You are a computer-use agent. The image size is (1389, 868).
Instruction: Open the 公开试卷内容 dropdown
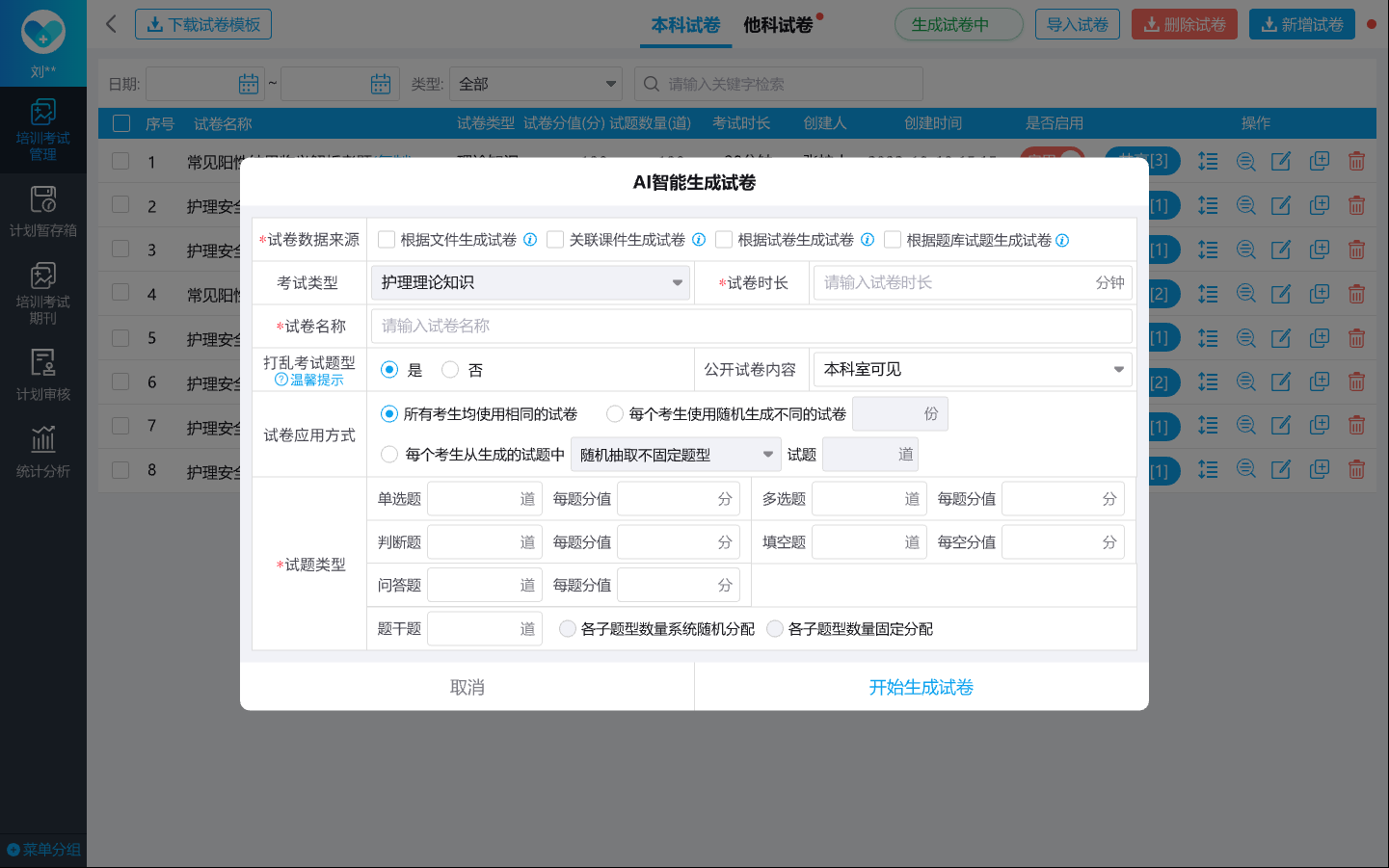(972, 370)
